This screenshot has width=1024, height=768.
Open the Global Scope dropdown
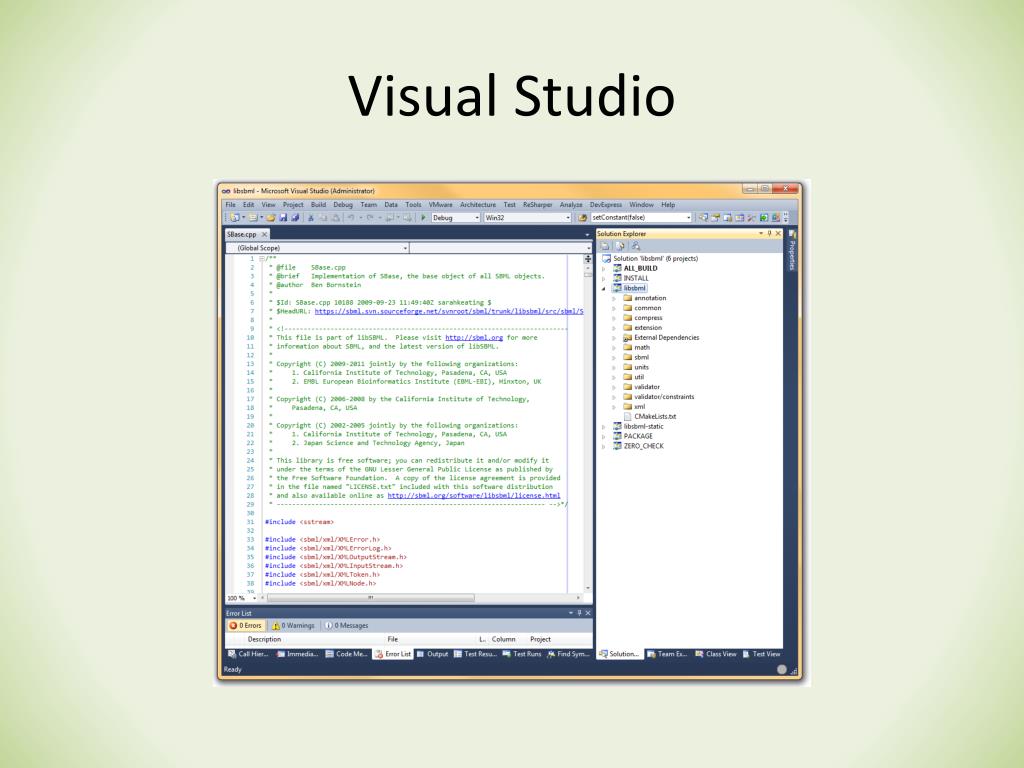[405, 248]
